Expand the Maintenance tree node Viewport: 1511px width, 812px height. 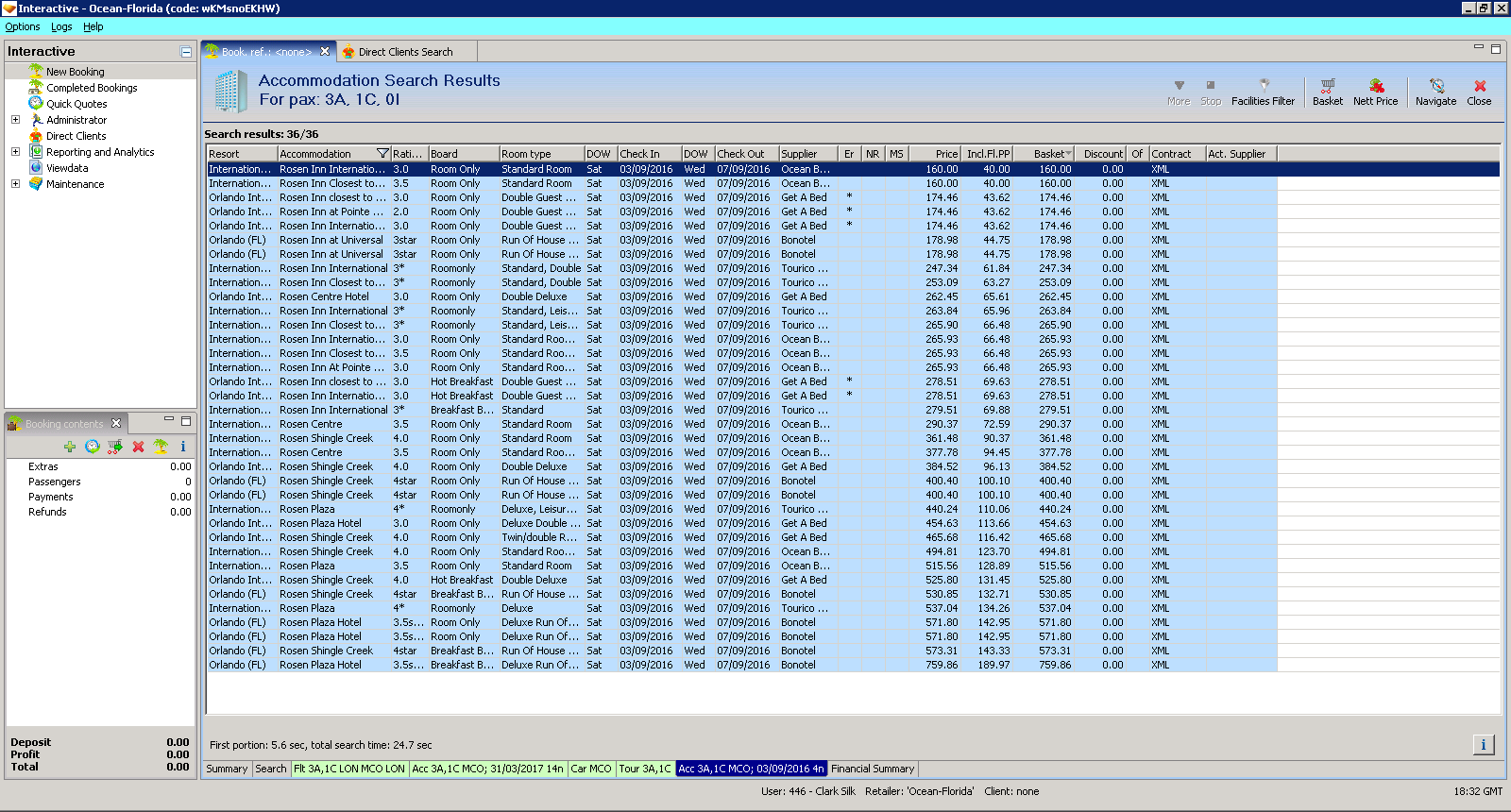tap(15, 184)
